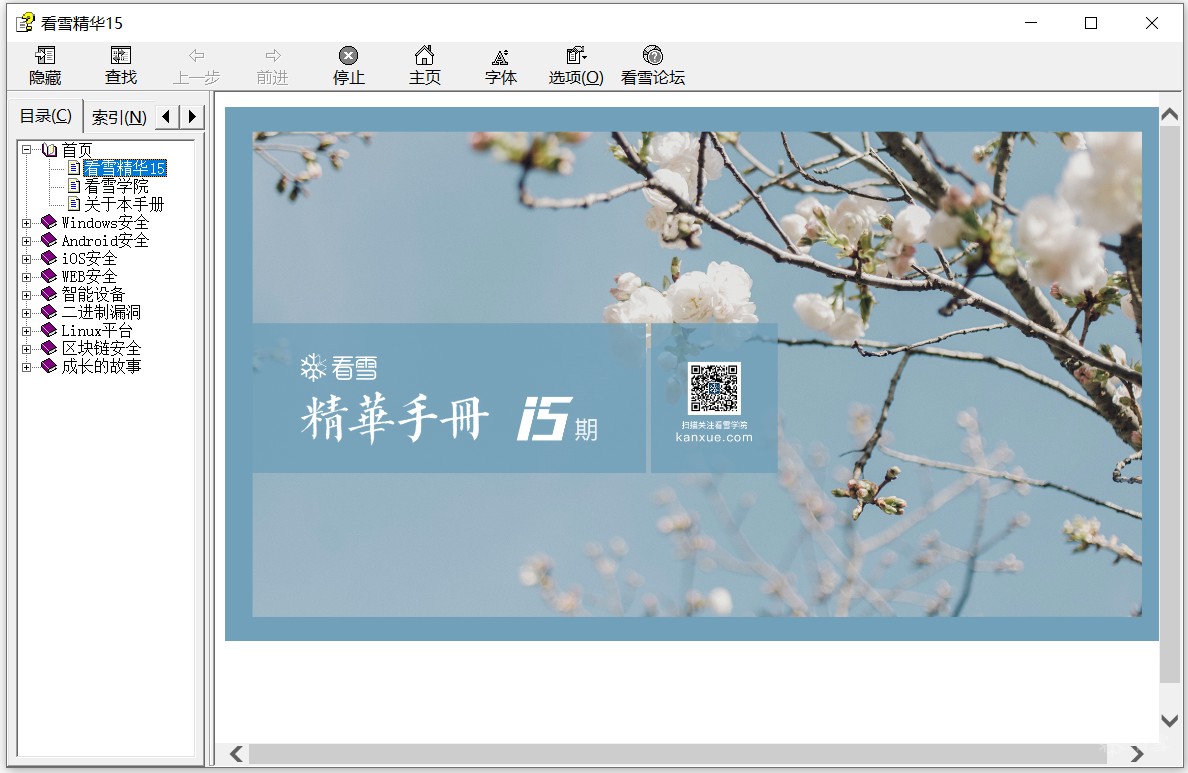The width and height of the screenshot is (1188, 773).
Task: Click the QR code on the cover
Action: click(x=714, y=388)
